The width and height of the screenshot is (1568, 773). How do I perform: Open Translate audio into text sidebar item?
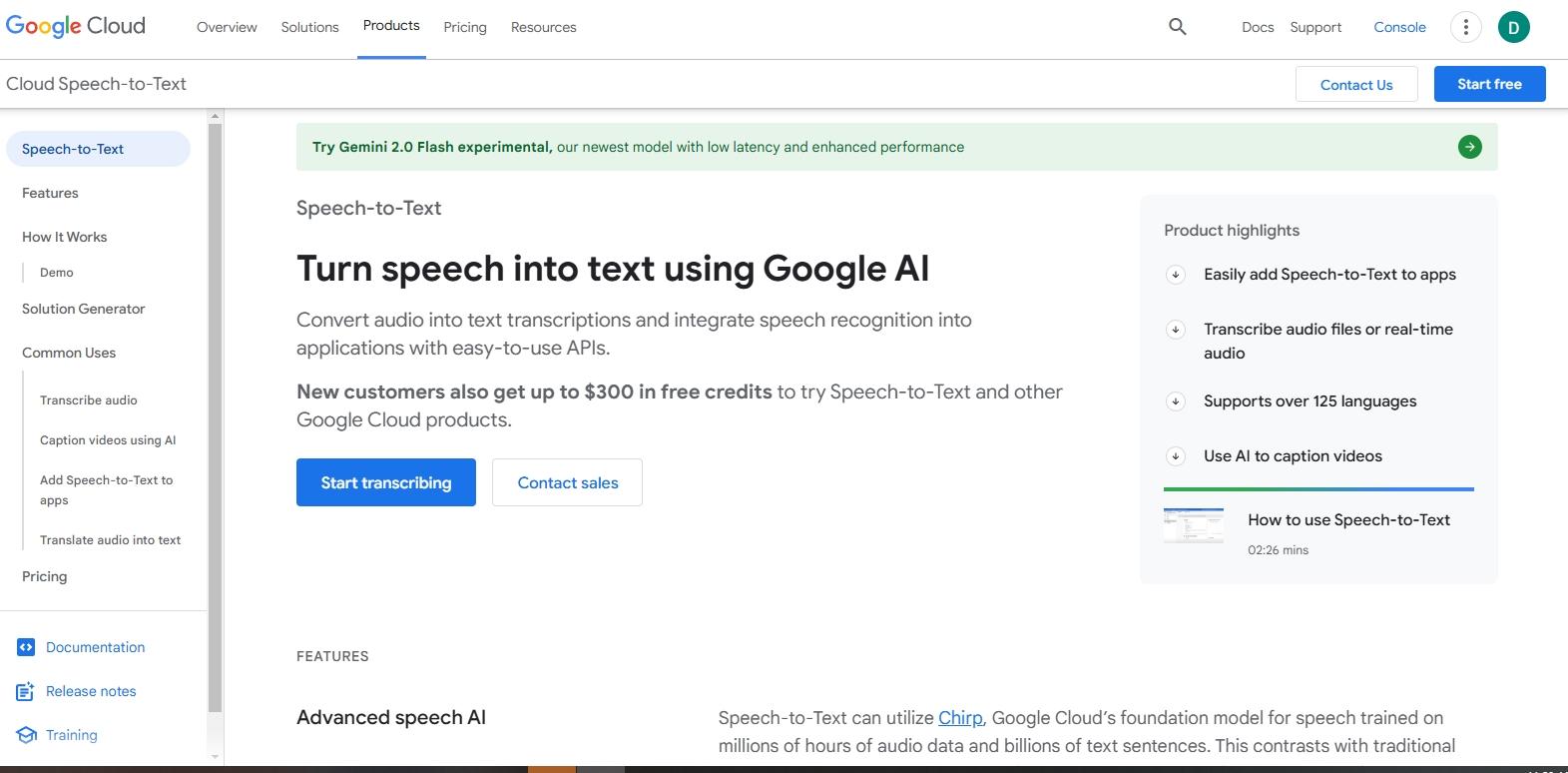point(110,540)
